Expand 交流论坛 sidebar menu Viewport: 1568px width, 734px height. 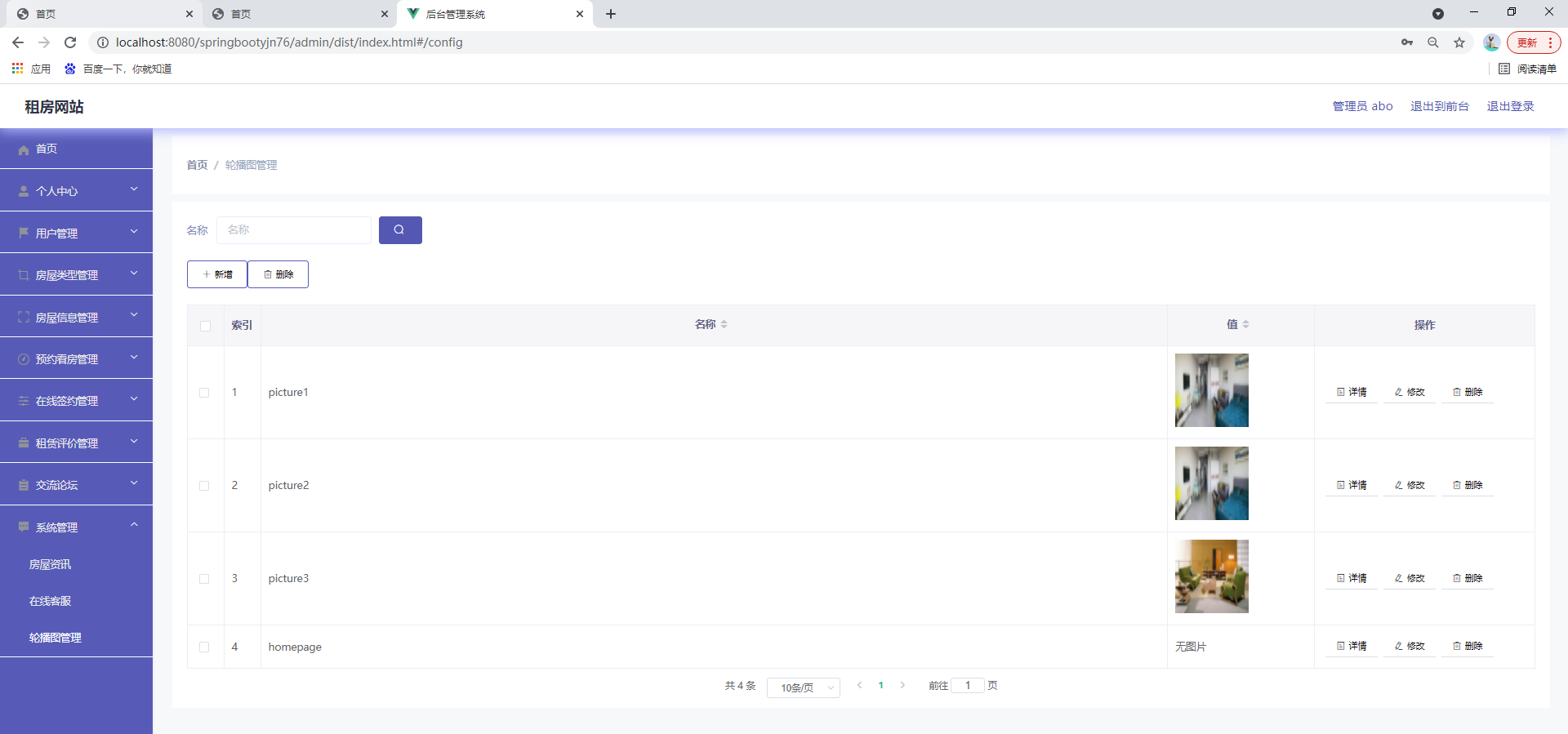(76, 484)
